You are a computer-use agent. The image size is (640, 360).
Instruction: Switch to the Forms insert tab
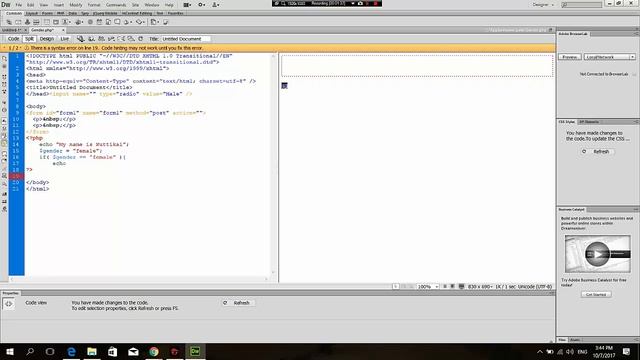(x=47, y=13)
